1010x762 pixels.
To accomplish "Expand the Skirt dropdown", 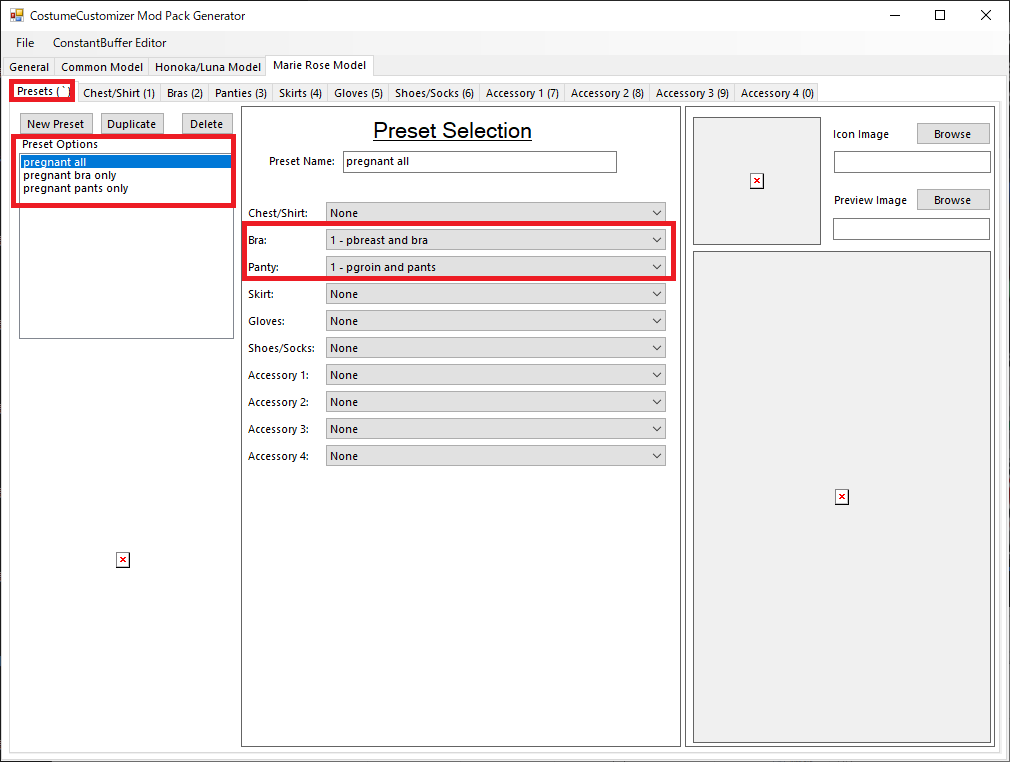I will pyautogui.click(x=495, y=294).
